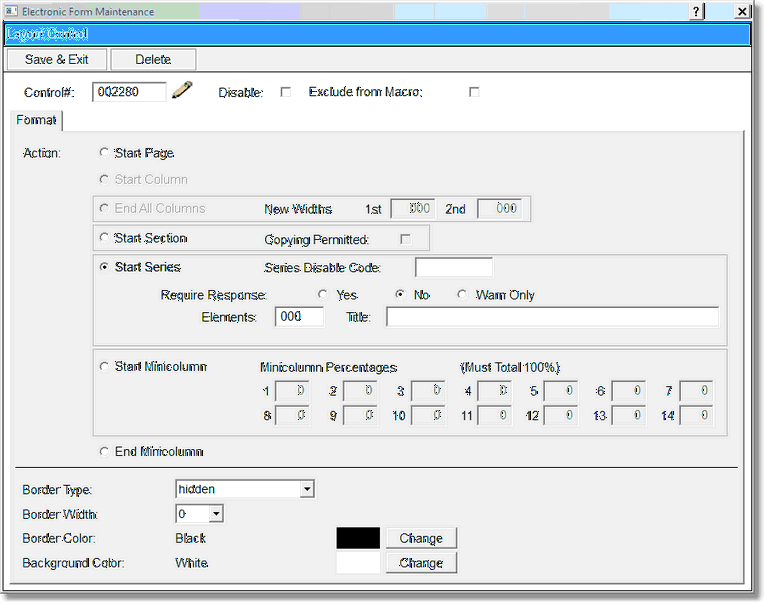Viewport: 765px width, 604px height.
Task: Click Minicolumn percentage field 3
Action: [x=428, y=391]
